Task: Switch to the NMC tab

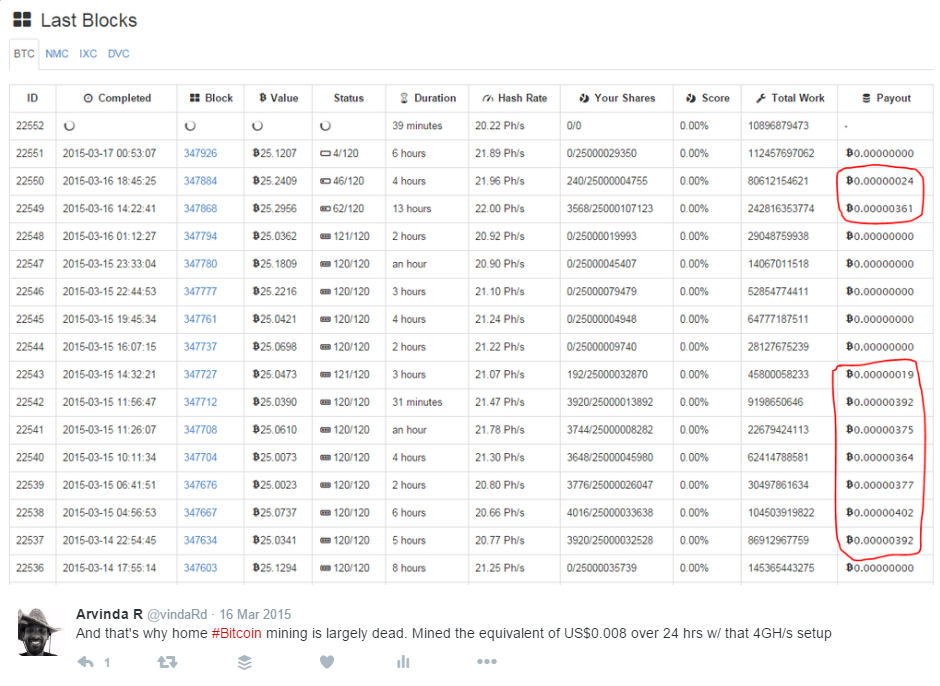Action: [57, 54]
